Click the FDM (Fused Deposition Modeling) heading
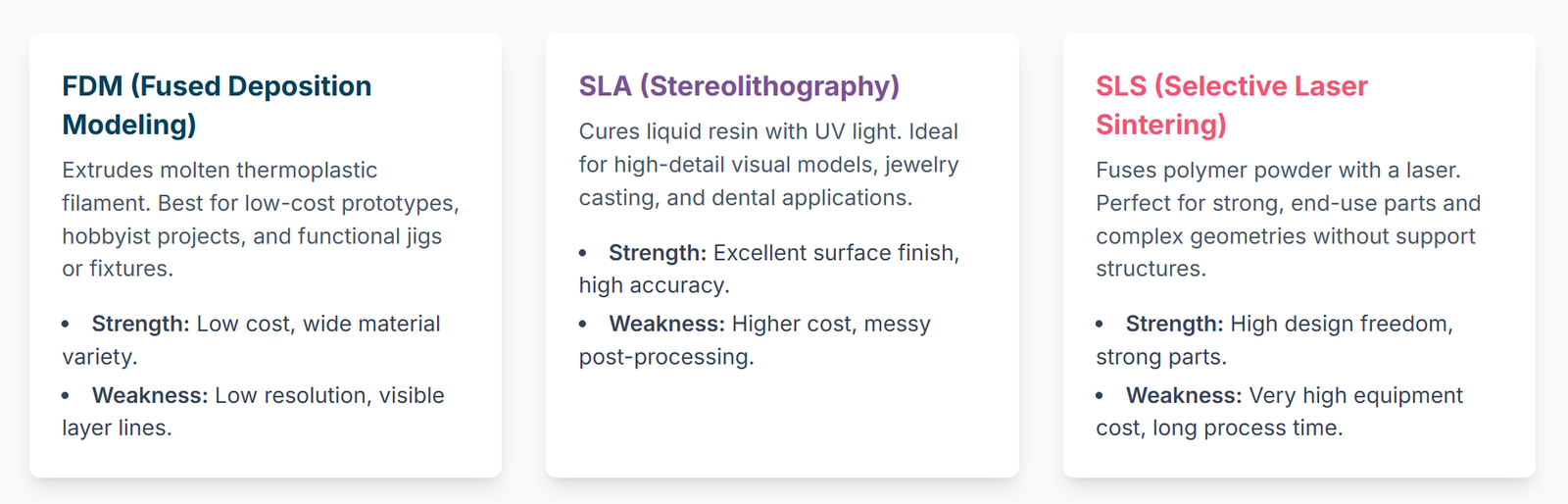Screen dimensions: 1568x504 (x=217, y=105)
